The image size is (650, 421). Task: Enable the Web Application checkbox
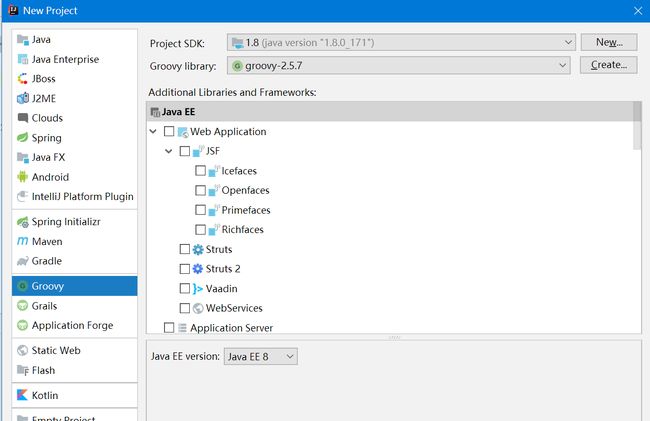pyautogui.click(x=169, y=131)
